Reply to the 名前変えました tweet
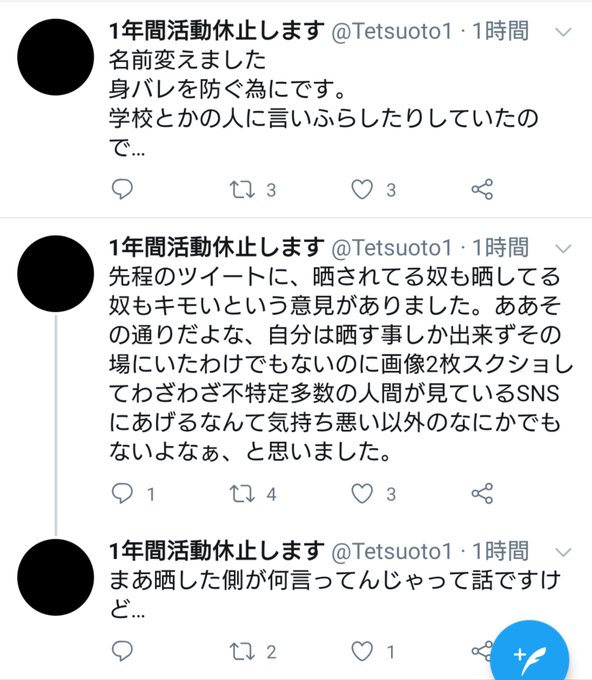592x680 pixels. pos(122,189)
